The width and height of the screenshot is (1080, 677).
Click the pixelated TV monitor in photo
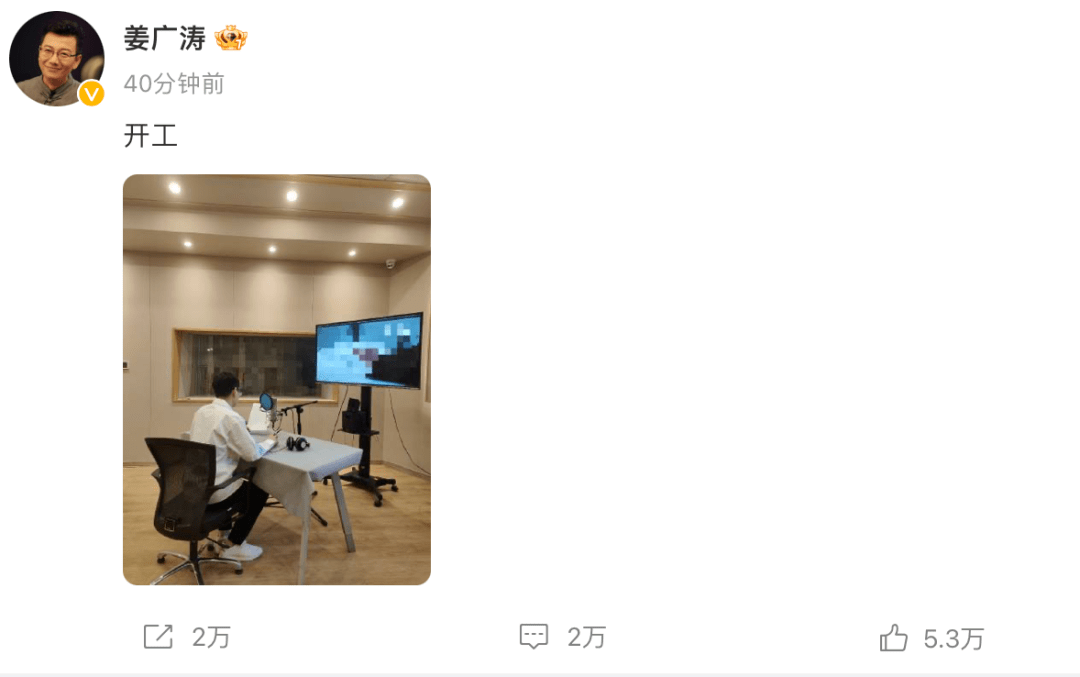(x=369, y=350)
